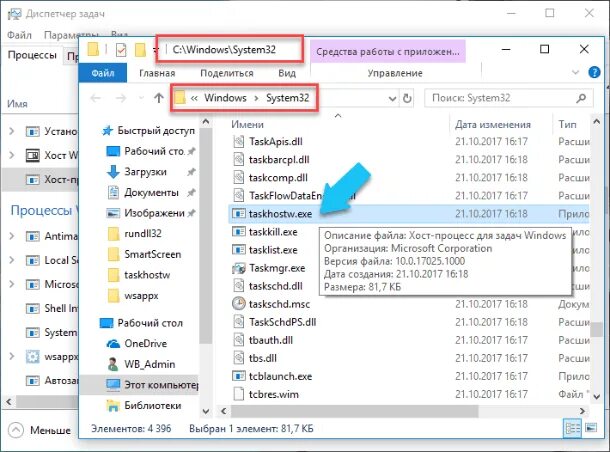Select the TaskApis.dll file
This screenshot has width=610, height=452.
click(275, 142)
